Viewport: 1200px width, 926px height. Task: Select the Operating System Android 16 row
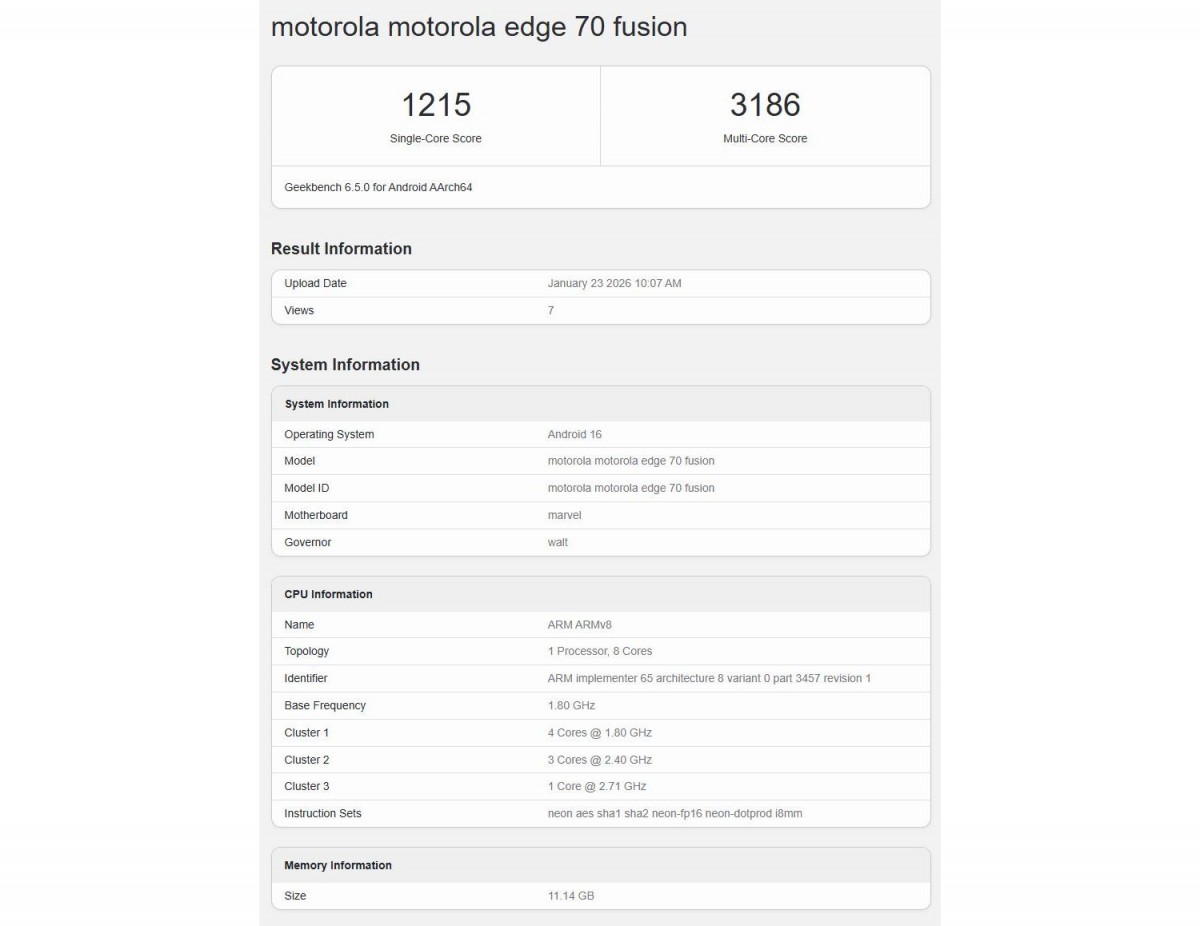(600, 434)
